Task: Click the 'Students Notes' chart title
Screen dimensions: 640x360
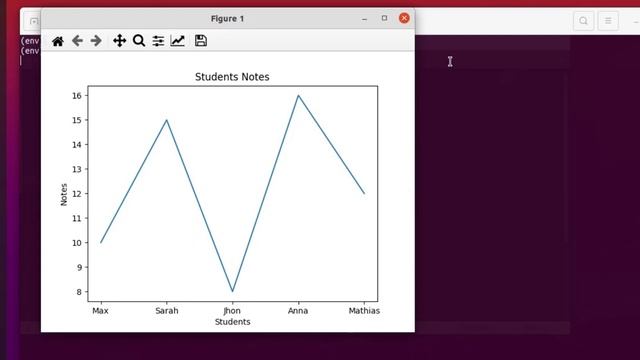Action: 232,77
